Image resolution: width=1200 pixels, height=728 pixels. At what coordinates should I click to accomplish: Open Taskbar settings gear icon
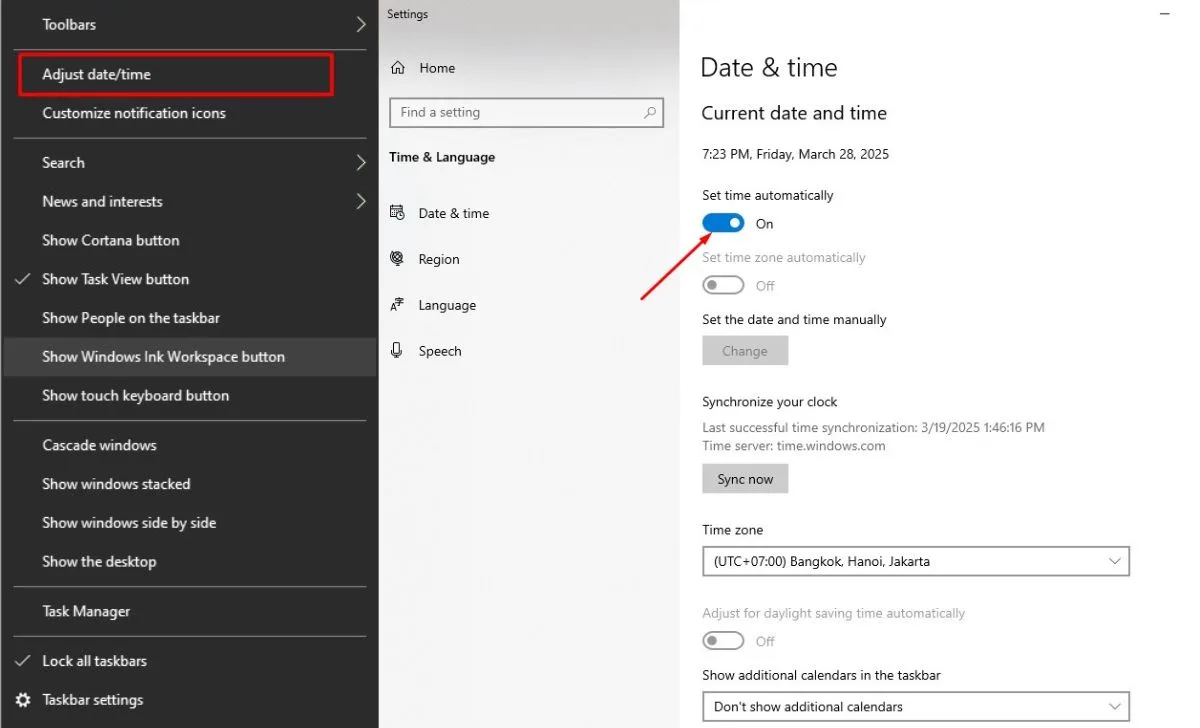[x=22, y=700]
